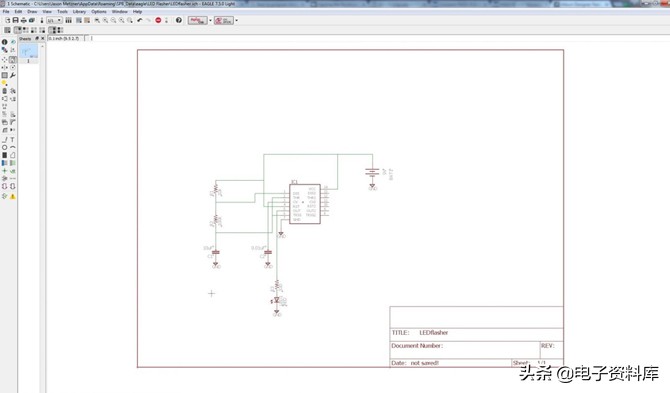Open Help question mark icon
The image size is (670, 393).
[179, 20]
